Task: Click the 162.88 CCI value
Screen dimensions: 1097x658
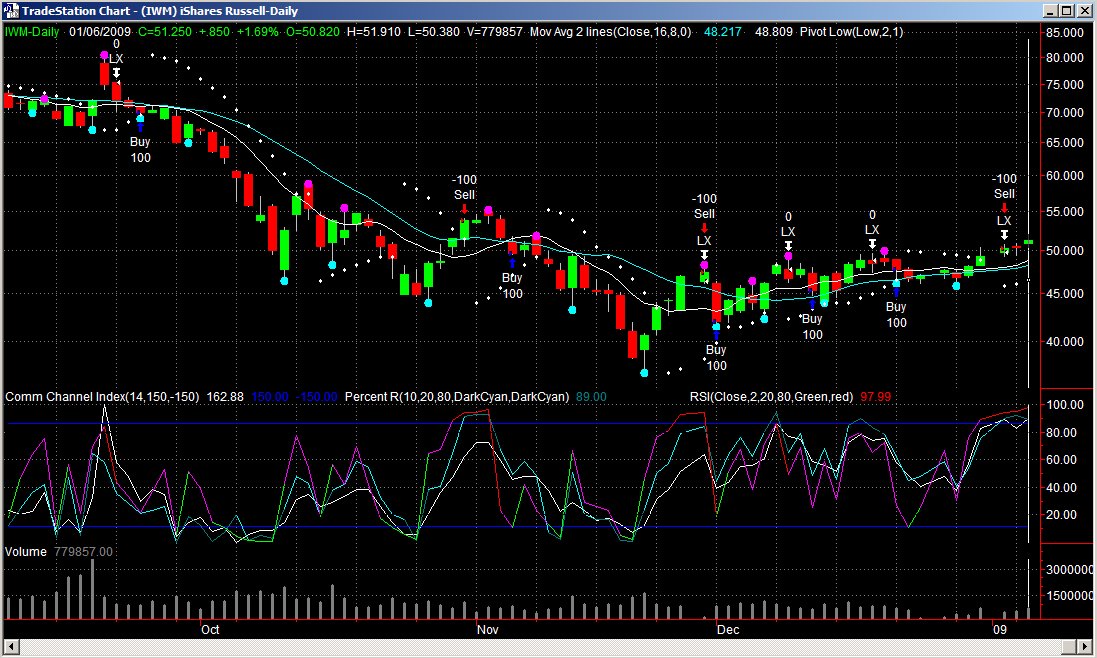Action: (x=225, y=397)
